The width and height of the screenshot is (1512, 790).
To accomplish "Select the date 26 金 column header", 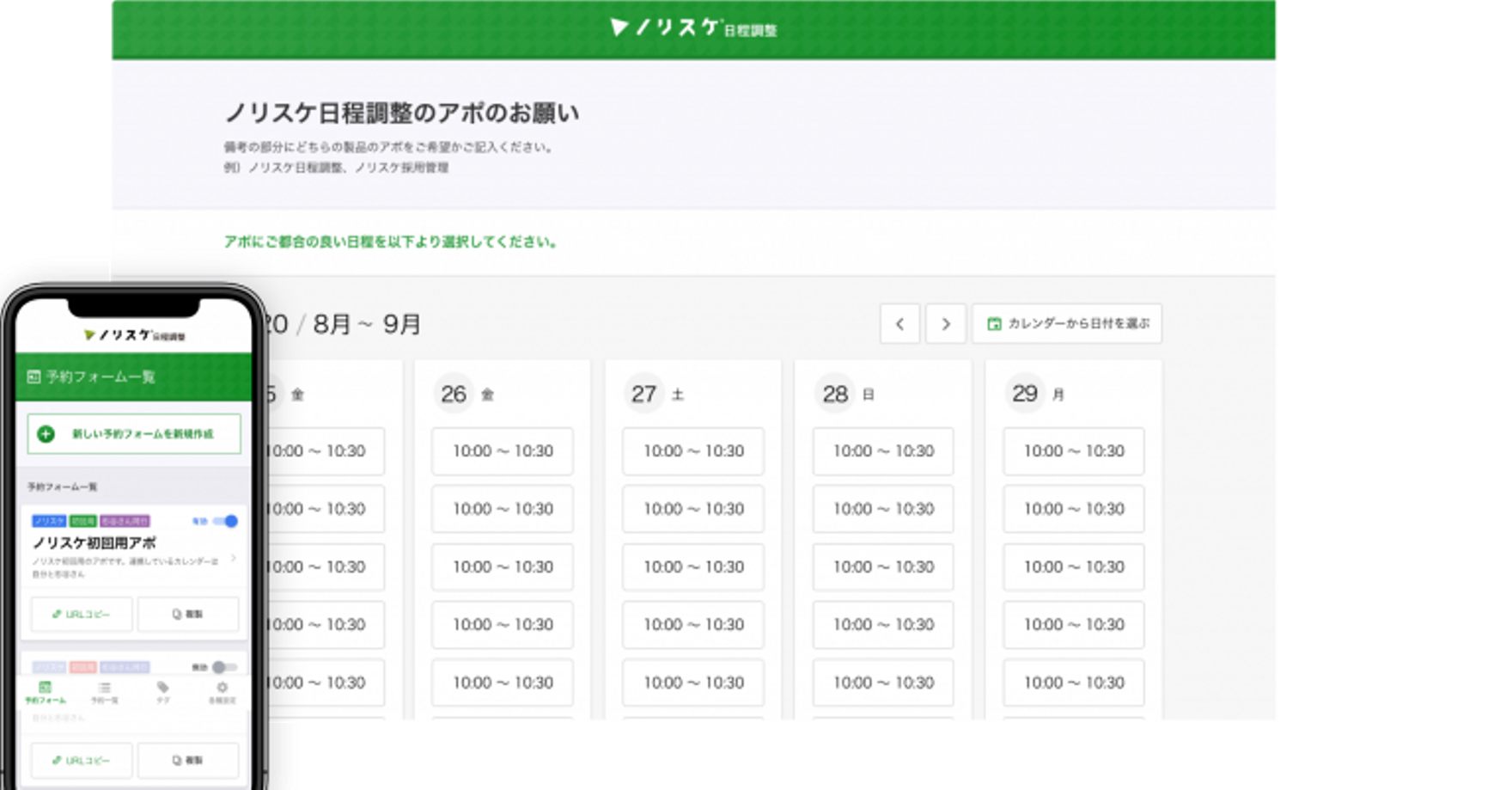I will [465, 394].
